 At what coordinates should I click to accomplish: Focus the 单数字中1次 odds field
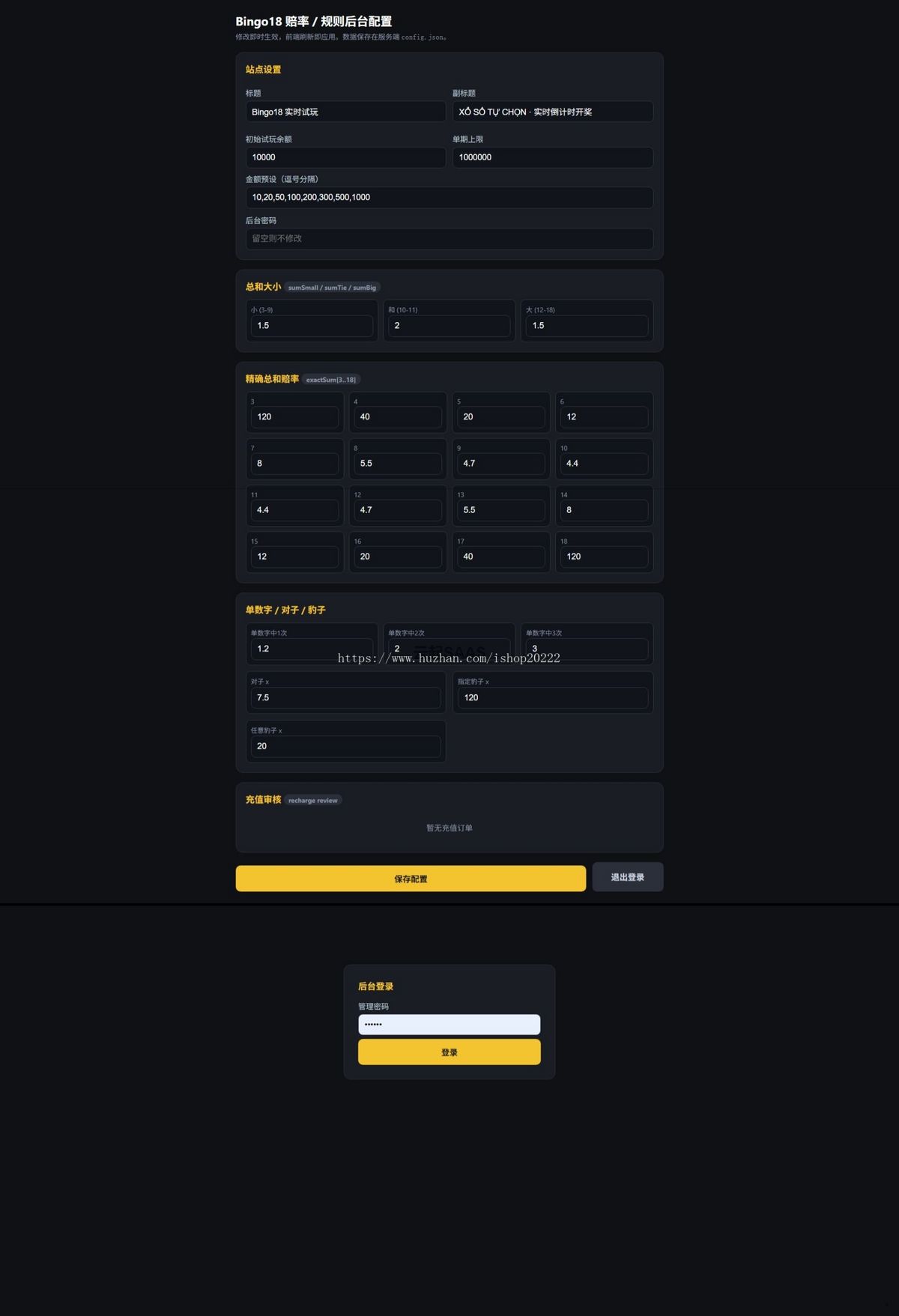click(x=312, y=649)
